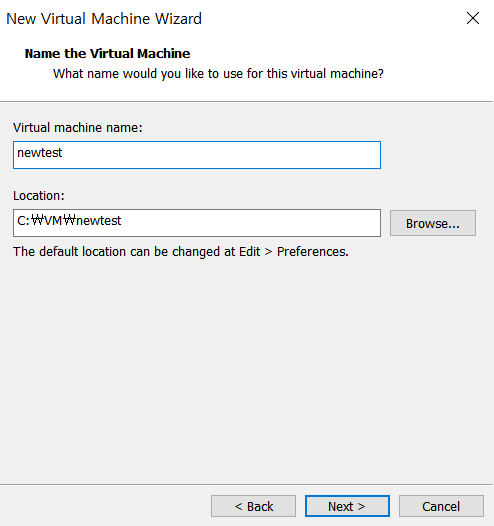Image resolution: width=494 pixels, height=526 pixels.
Task: Click the 'C:' drive text in the Location field
Action: click(23, 221)
